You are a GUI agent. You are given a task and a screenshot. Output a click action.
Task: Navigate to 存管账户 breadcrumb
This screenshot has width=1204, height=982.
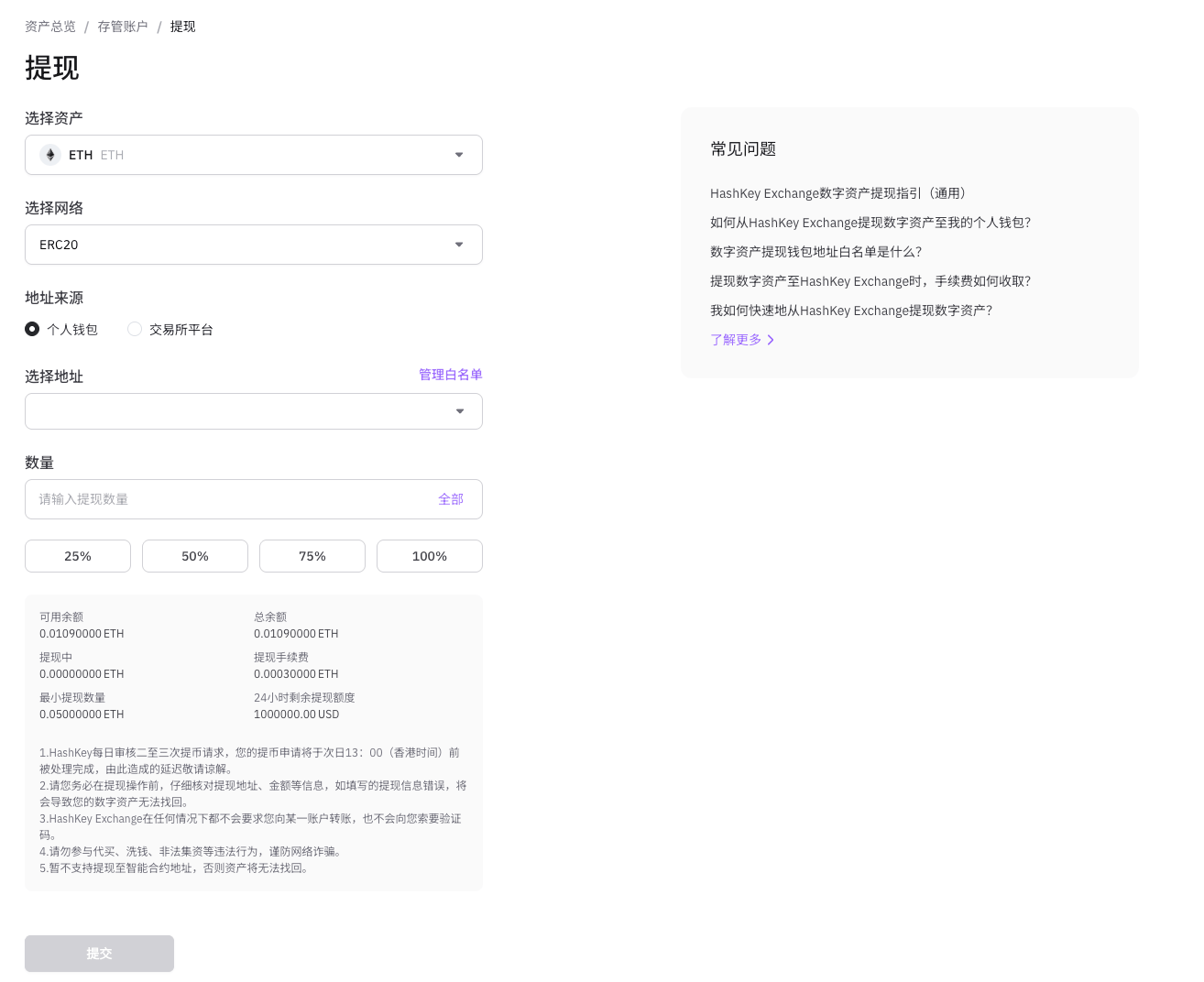click(x=123, y=27)
